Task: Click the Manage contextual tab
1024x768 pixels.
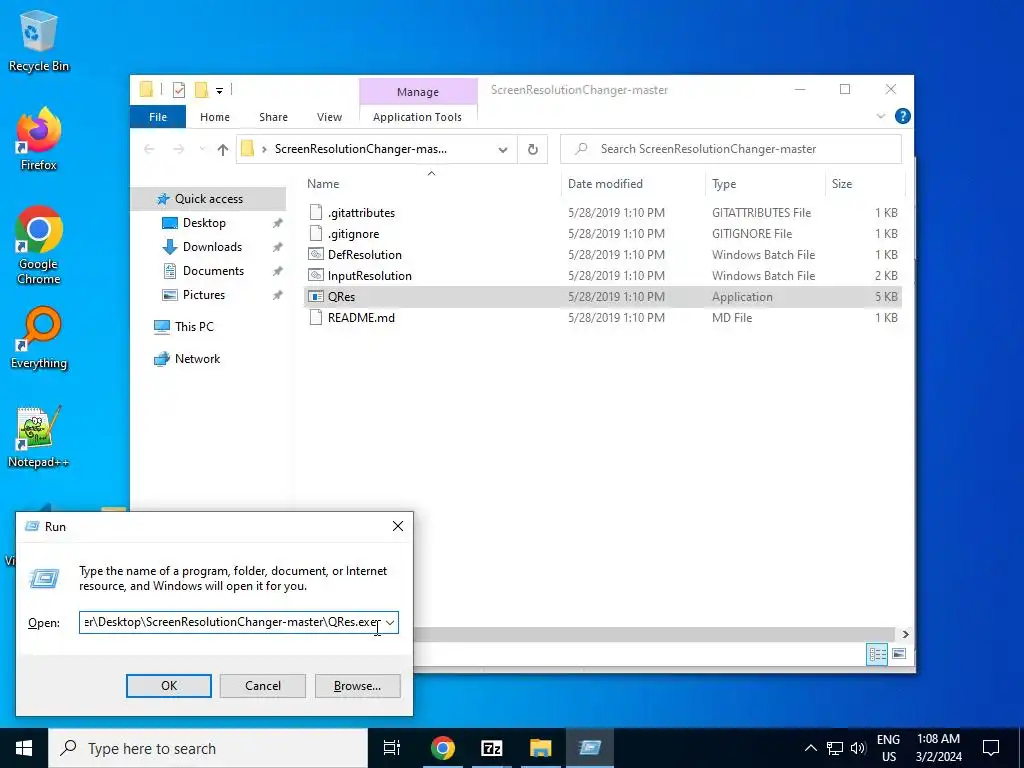Action: 418,92
